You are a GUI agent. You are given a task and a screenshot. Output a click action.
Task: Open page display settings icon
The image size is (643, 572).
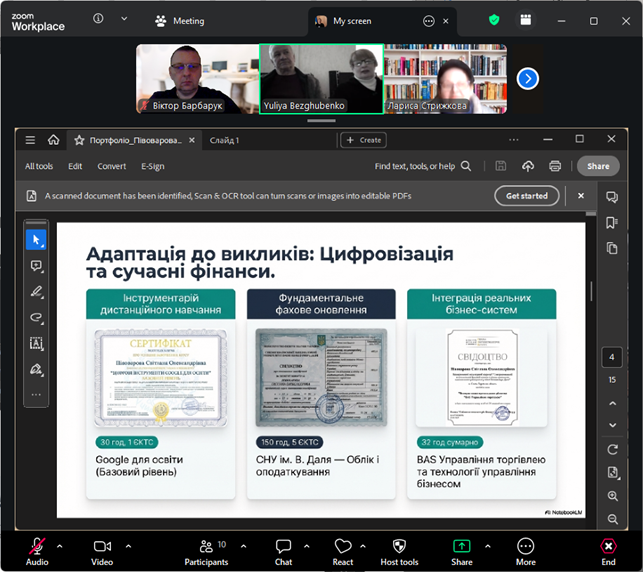[612, 472]
